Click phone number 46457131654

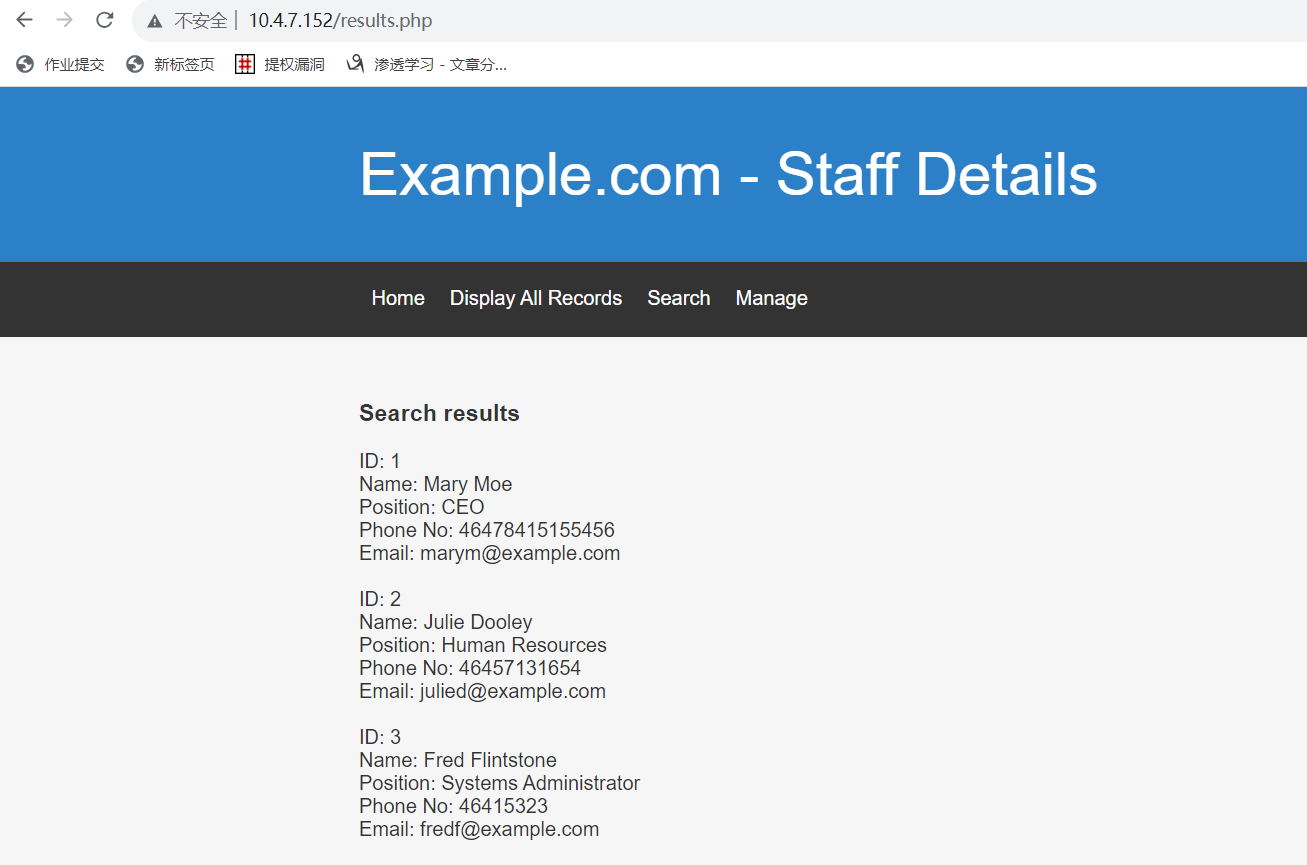point(520,668)
